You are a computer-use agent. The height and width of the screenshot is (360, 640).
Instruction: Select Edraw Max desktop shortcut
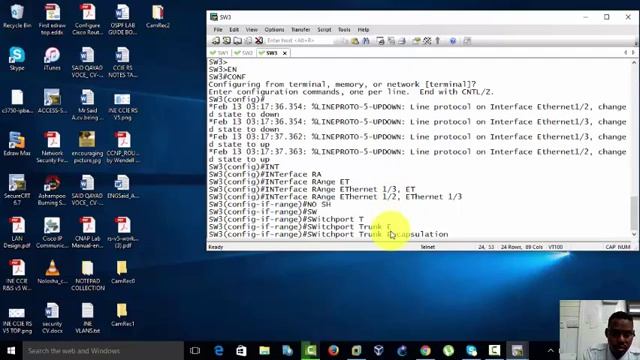point(17,144)
